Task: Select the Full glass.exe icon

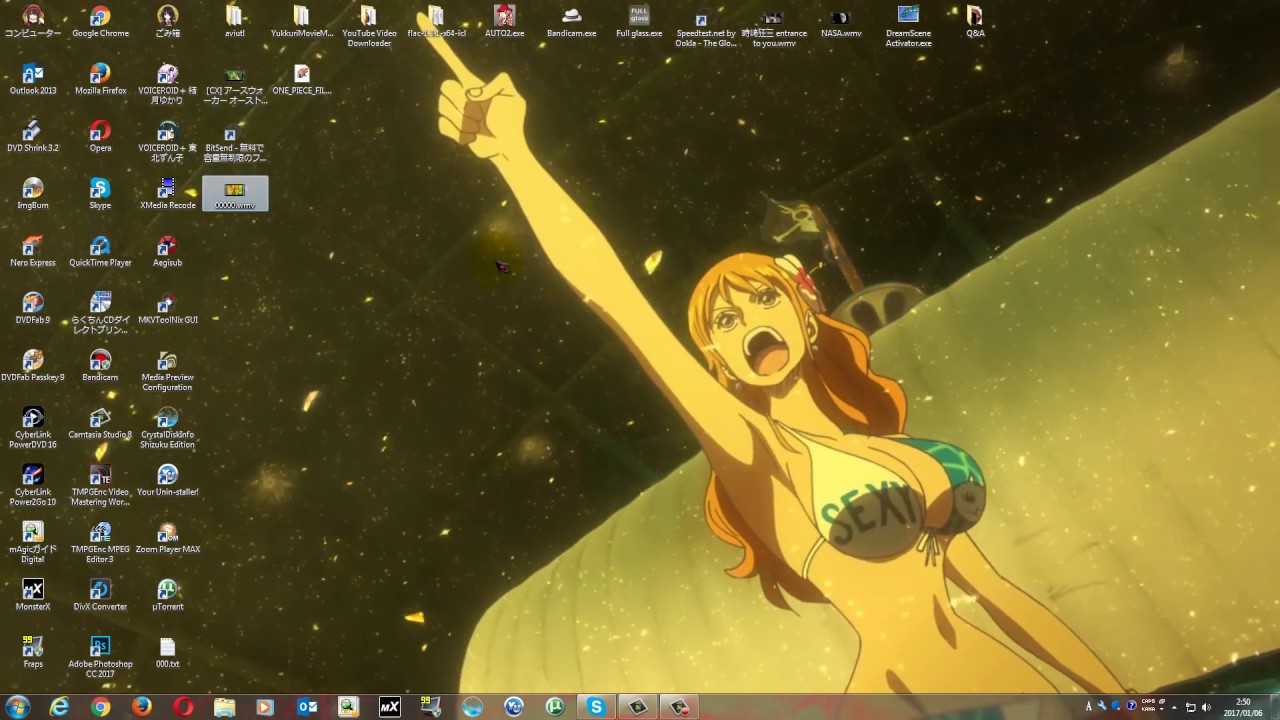Action: (x=639, y=22)
